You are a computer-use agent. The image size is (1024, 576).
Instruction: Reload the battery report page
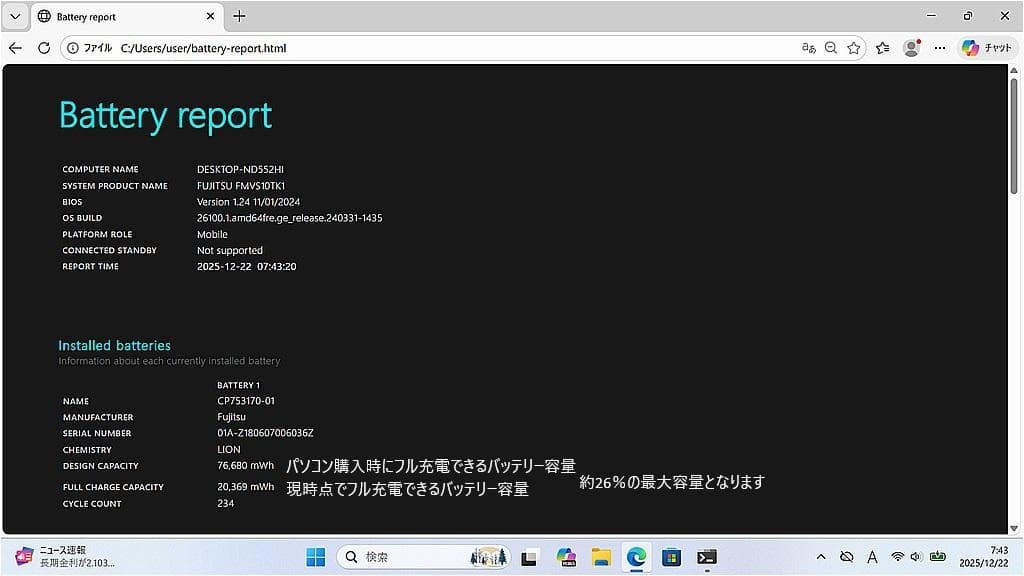(43, 48)
